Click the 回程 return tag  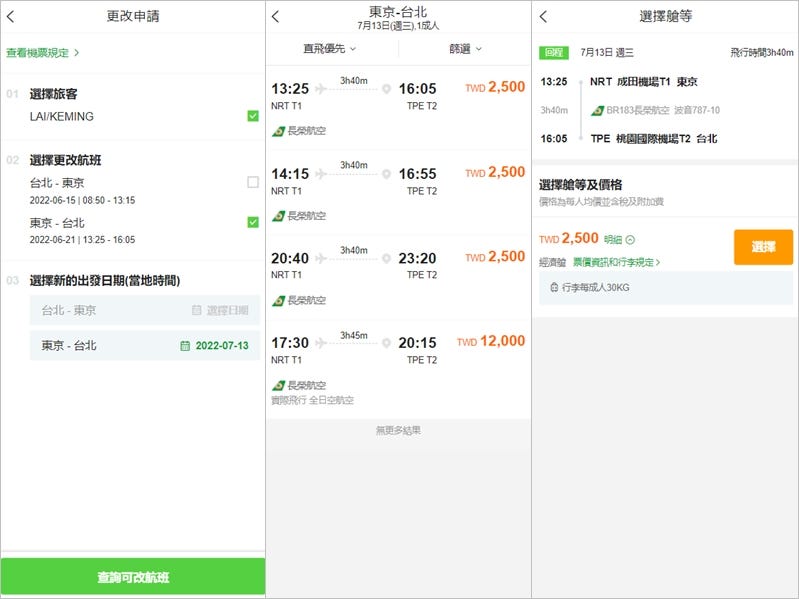point(554,52)
